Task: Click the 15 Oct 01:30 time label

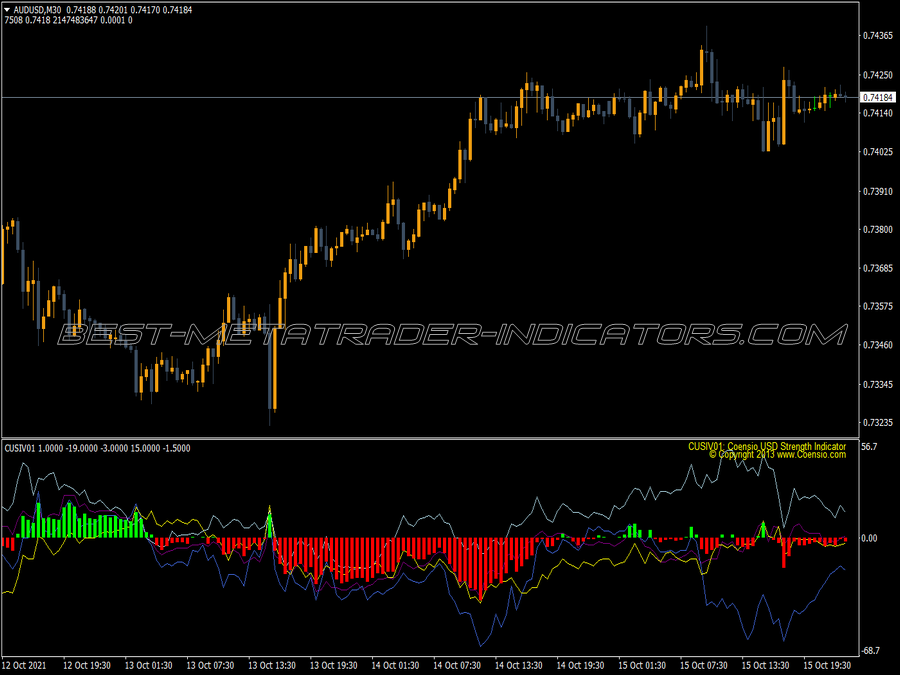Action: click(x=642, y=666)
